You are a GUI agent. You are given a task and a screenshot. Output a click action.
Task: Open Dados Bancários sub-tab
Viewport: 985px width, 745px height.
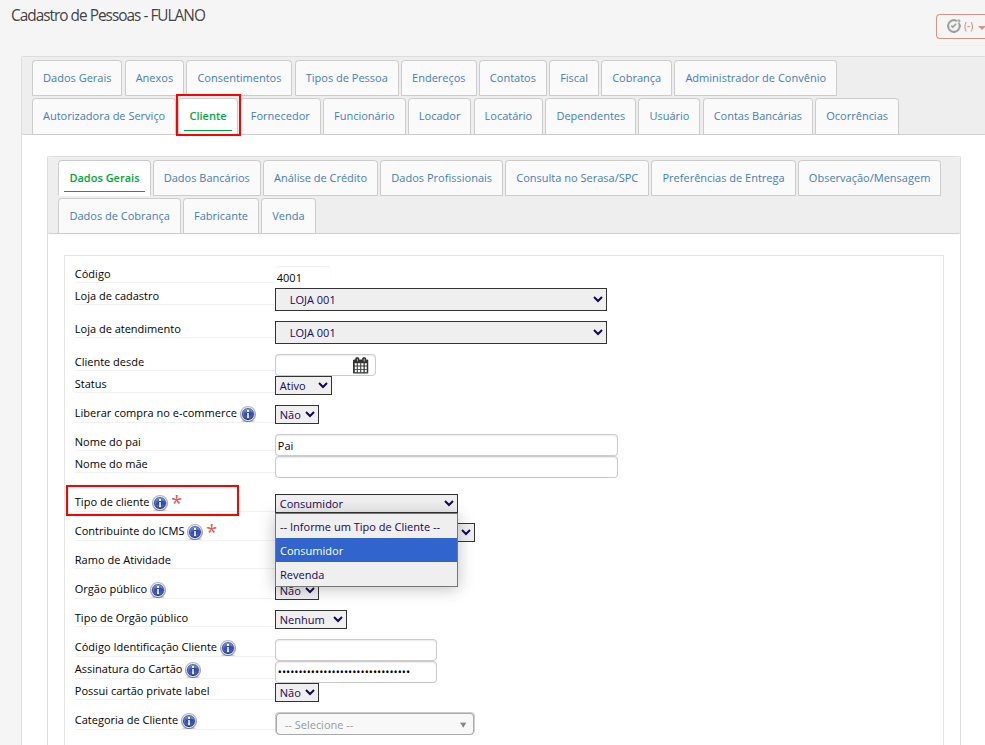[x=207, y=178]
